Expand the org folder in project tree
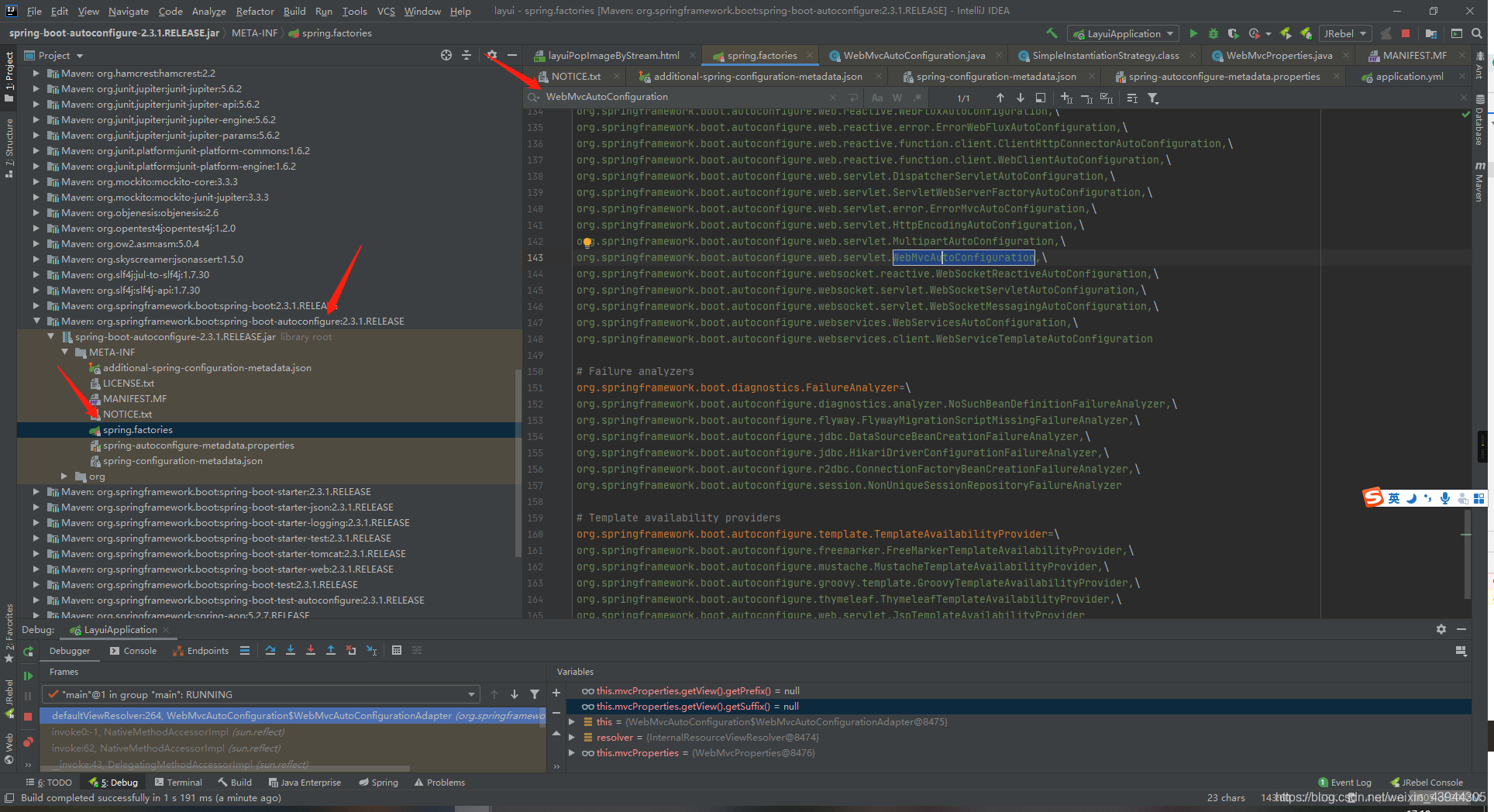This screenshot has height=812, width=1494. pyautogui.click(x=65, y=476)
